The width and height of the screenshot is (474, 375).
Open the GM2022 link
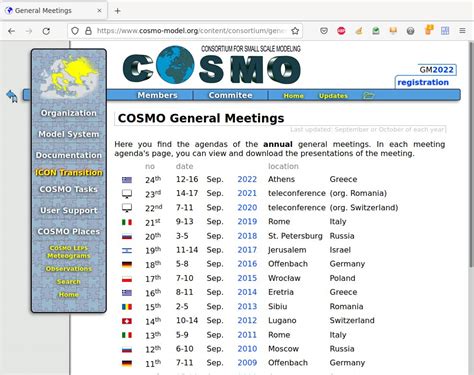(437, 70)
